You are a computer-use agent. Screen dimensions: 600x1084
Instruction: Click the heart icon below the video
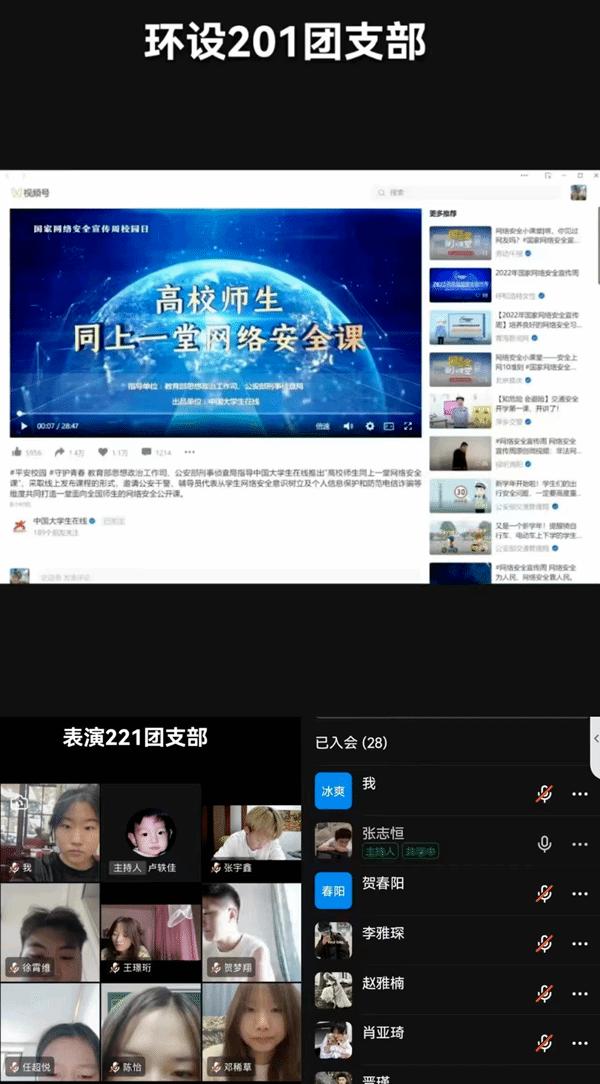[102, 452]
